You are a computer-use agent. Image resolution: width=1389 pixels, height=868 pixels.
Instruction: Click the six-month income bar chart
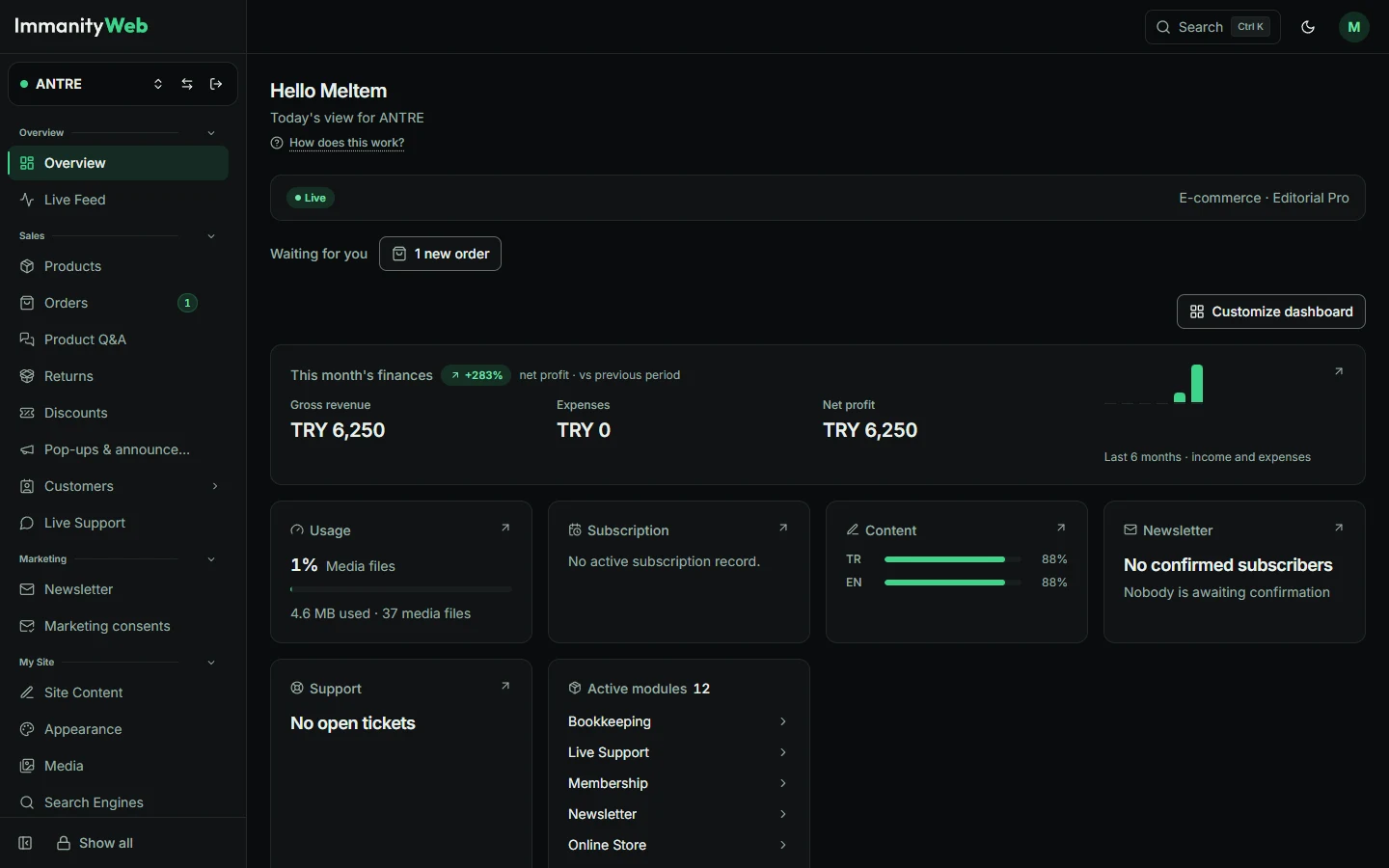[x=1154, y=383]
